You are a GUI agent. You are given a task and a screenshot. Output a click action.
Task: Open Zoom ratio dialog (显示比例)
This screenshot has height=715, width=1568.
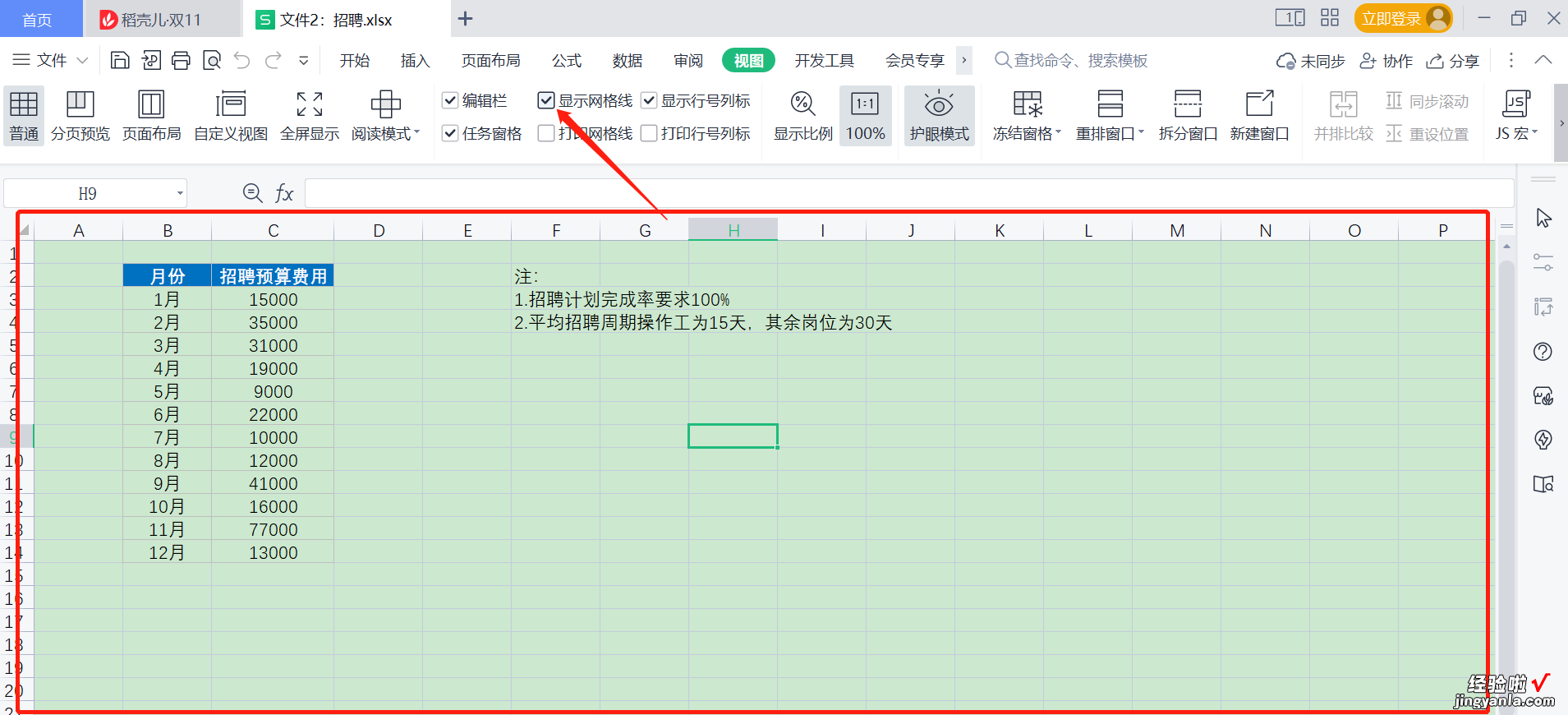802,116
